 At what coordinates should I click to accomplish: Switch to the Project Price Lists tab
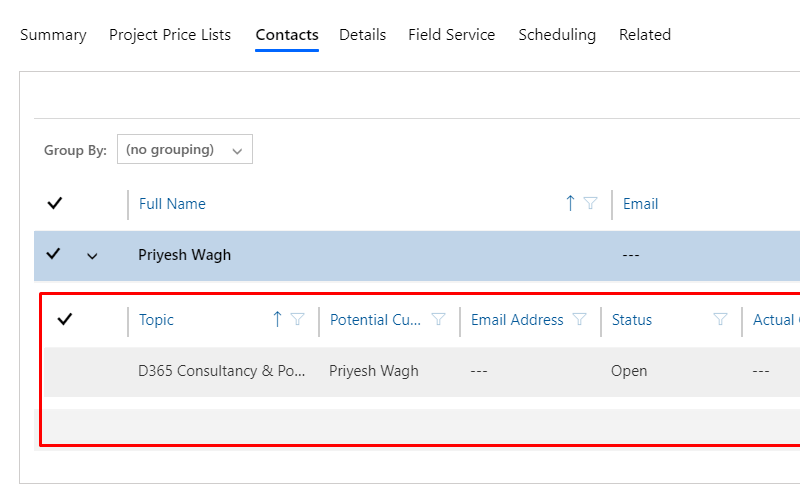tap(170, 35)
